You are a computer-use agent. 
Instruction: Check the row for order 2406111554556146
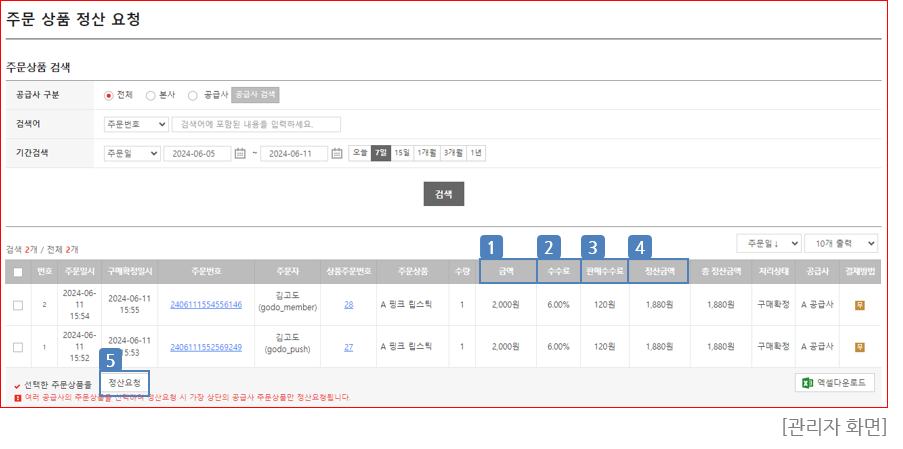coord(18,305)
